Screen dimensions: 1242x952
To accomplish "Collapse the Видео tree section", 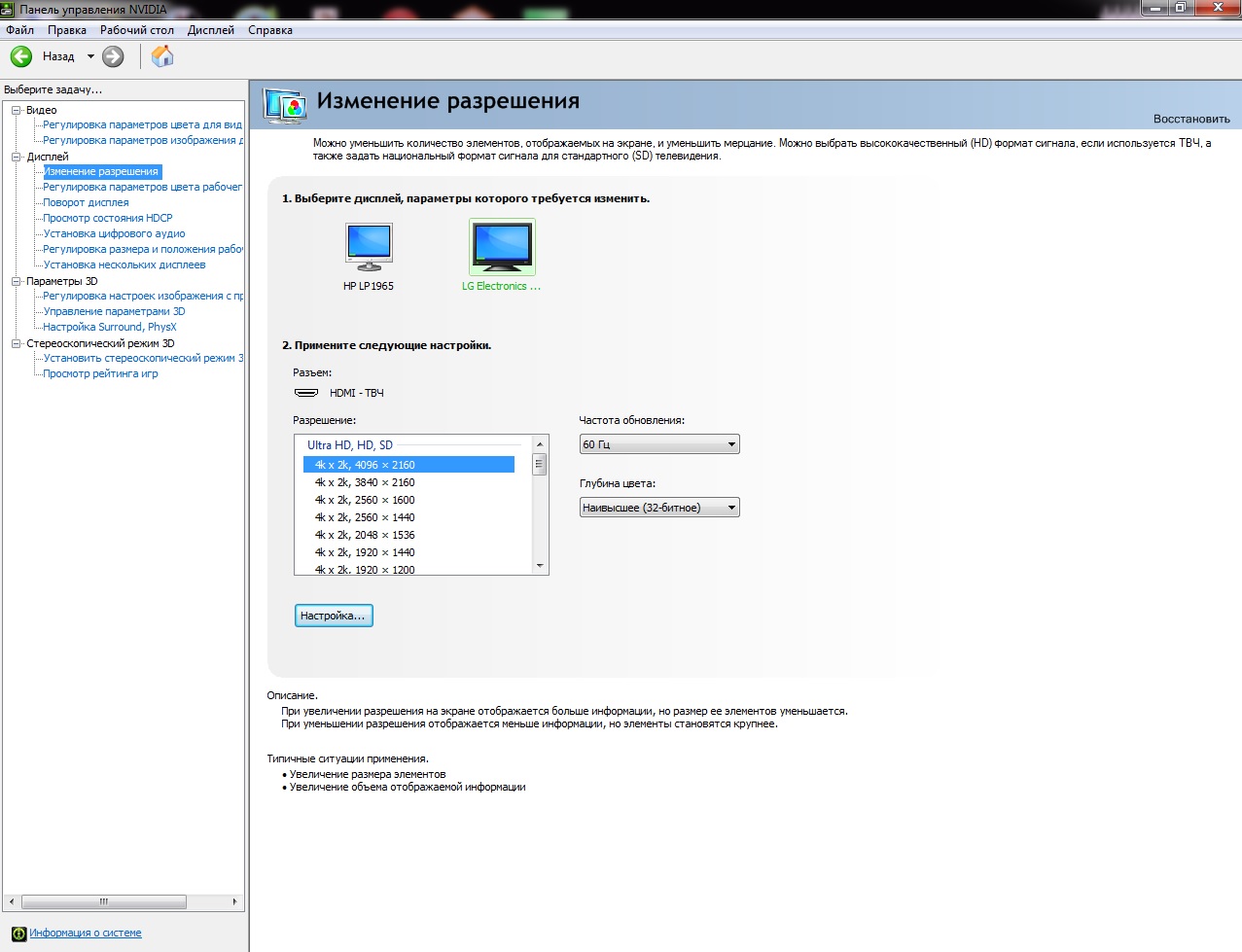I will (17, 110).
